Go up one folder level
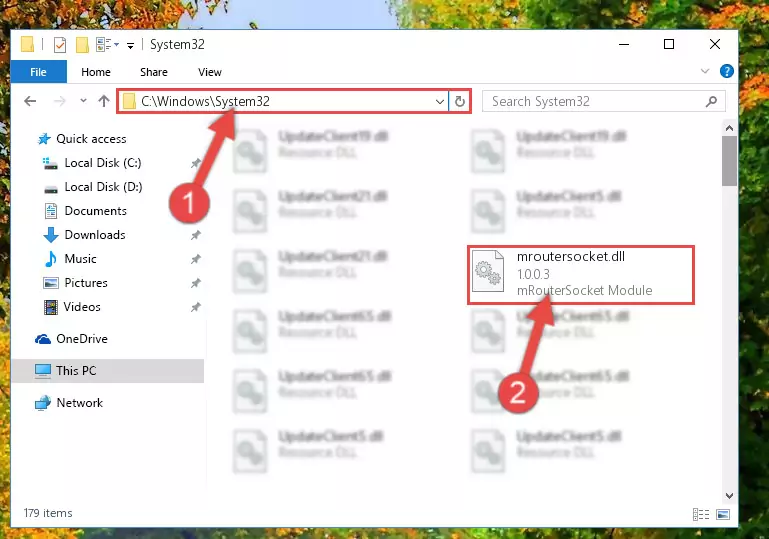Viewport: 769px width, 539px height. coord(103,102)
